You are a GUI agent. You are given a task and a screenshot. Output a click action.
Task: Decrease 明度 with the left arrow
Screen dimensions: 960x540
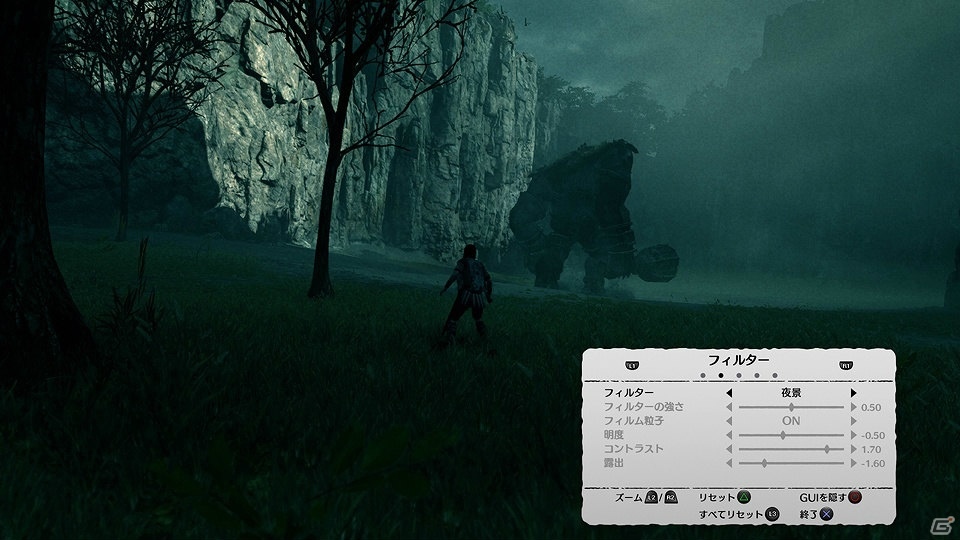point(729,435)
